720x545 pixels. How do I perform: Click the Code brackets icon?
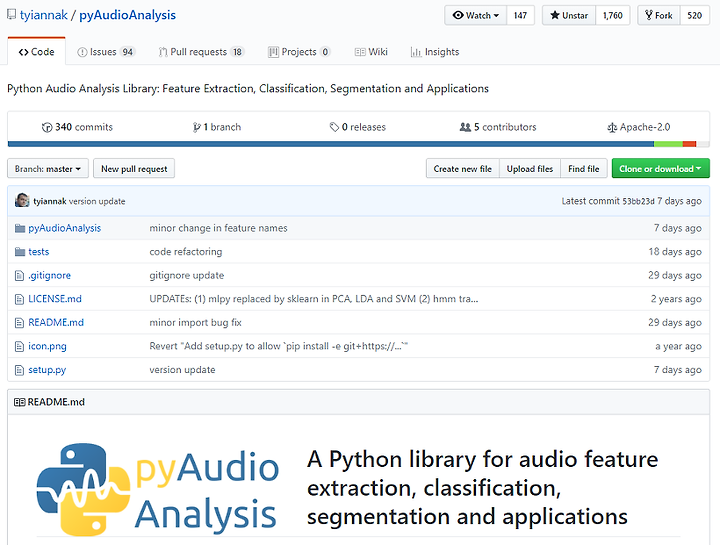point(23,52)
